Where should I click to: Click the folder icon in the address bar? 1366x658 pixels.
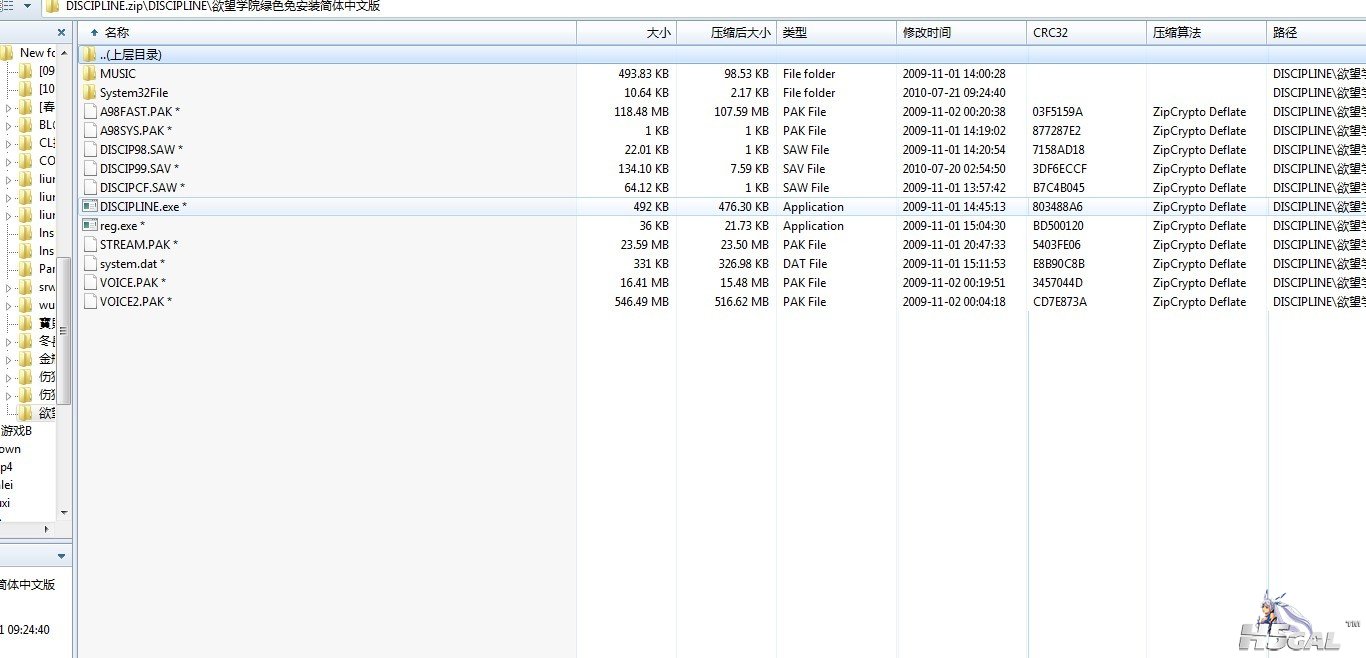(52, 6)
